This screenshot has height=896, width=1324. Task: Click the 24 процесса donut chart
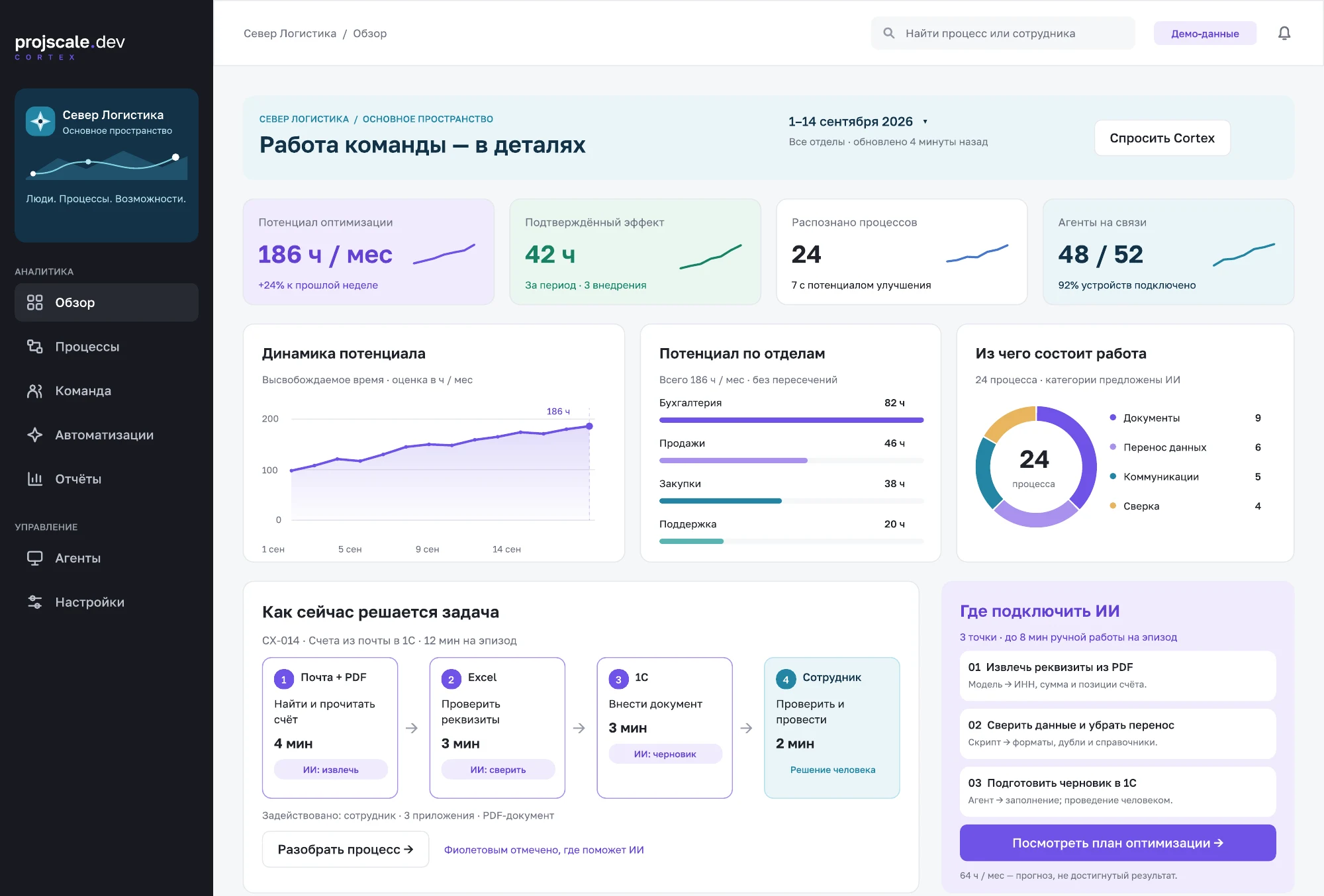[x=1035, y=467]
